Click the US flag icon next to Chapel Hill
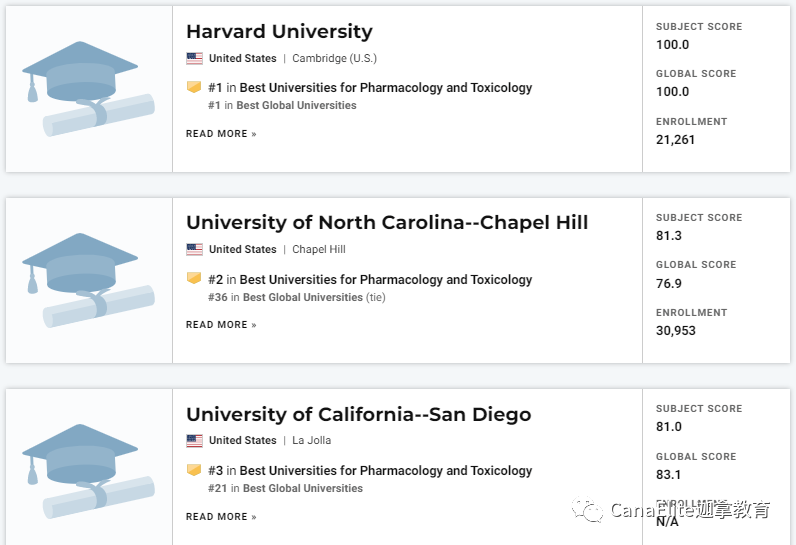 (x=194, y=250)
